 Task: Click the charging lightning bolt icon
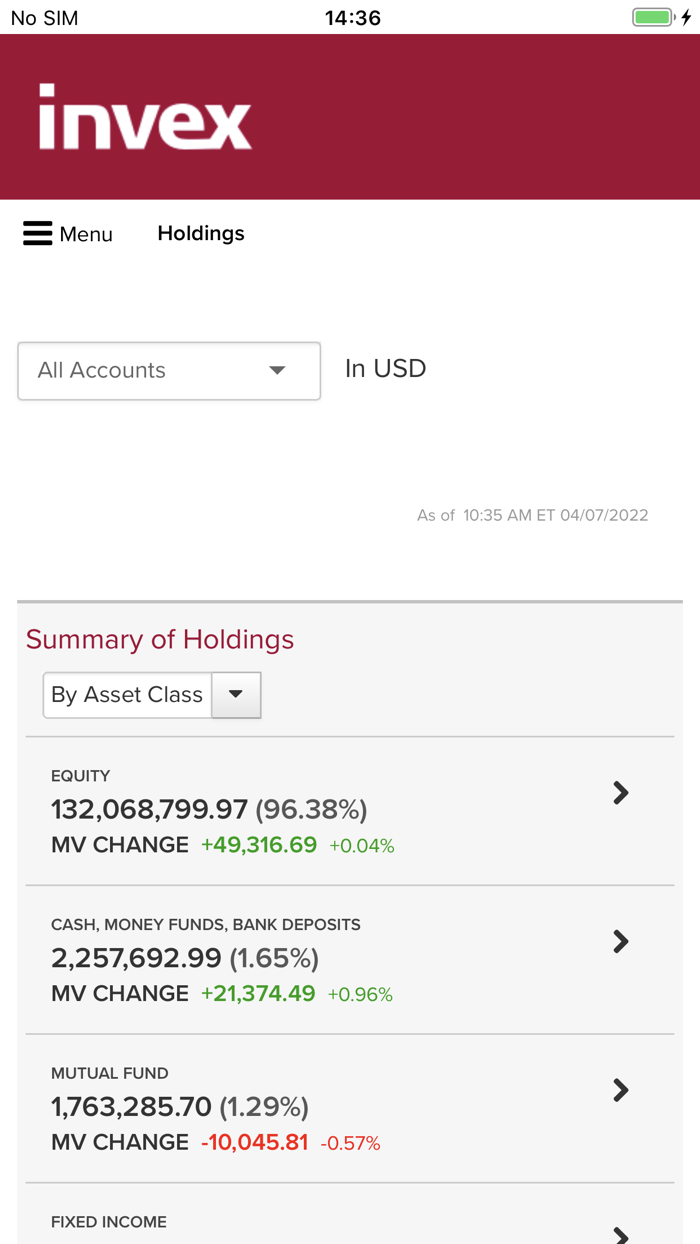[684, 16]
